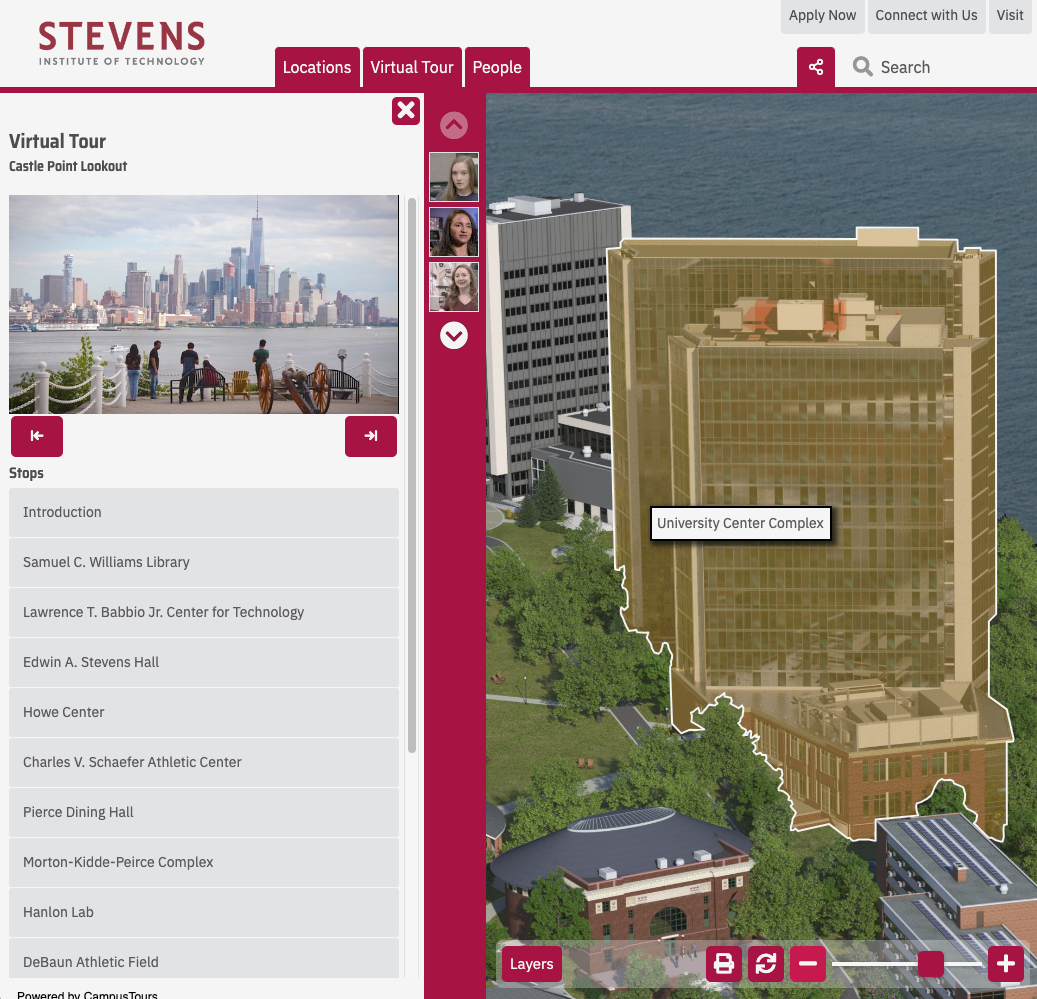Screen dimensions: 1037x999
Task: Adjust the map zoom slider
Action: [x=930, y=964]
